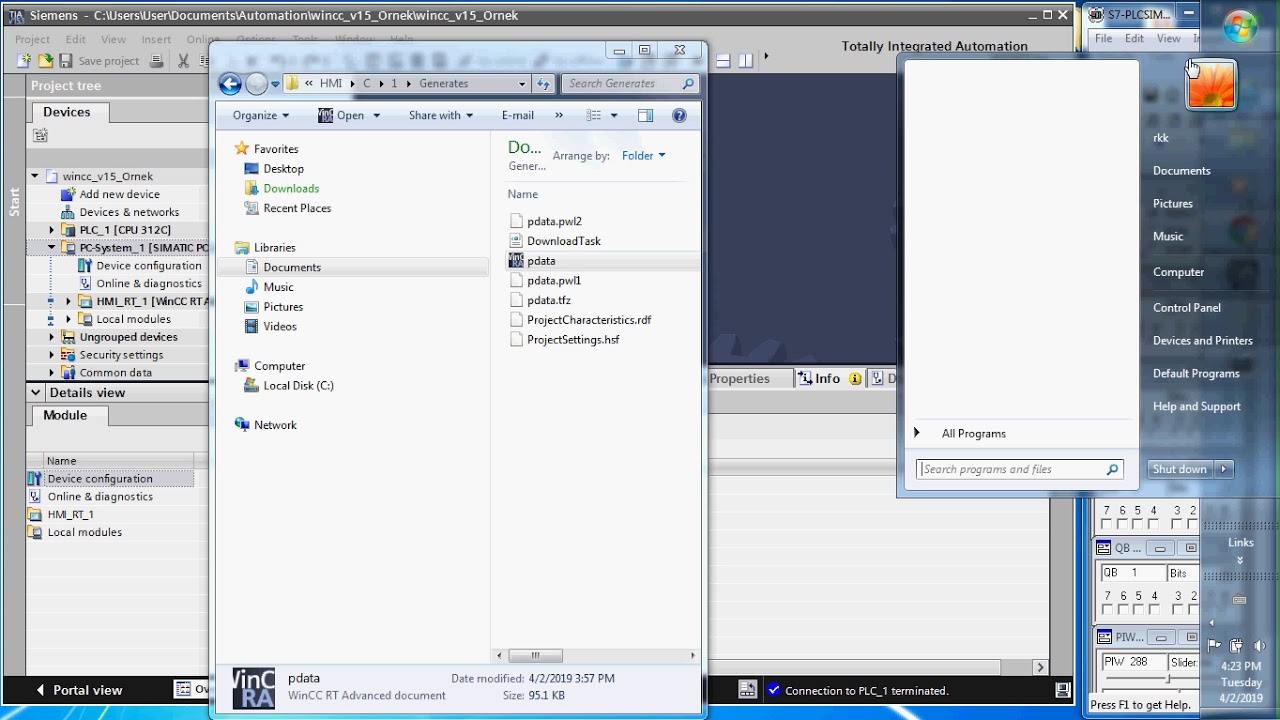This screenshot has height=720, width=1280.
Task: Collapse the Details view section
Action: click(x=36, y=393)
